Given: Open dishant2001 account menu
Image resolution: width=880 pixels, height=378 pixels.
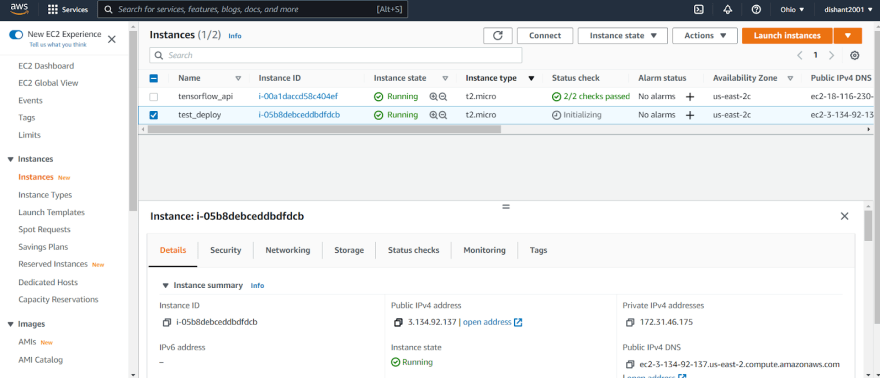Looking at the screenshot, I should 849,10.
